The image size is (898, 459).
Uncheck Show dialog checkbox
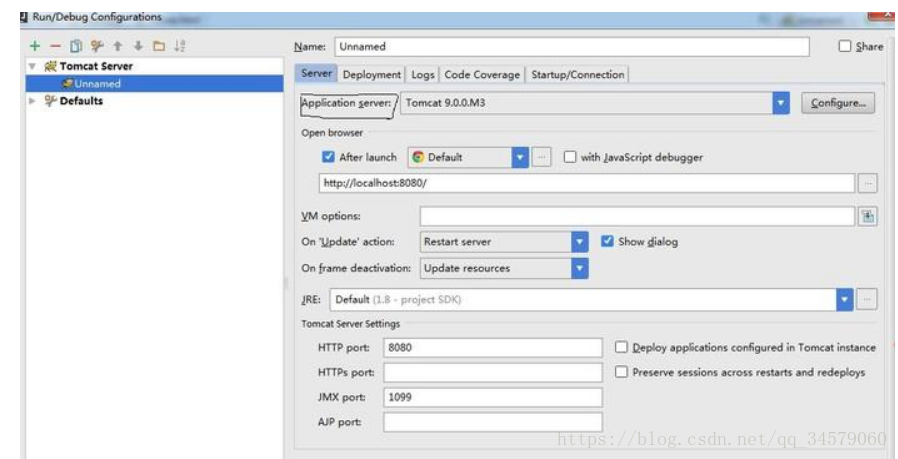(x=607, y=241)
